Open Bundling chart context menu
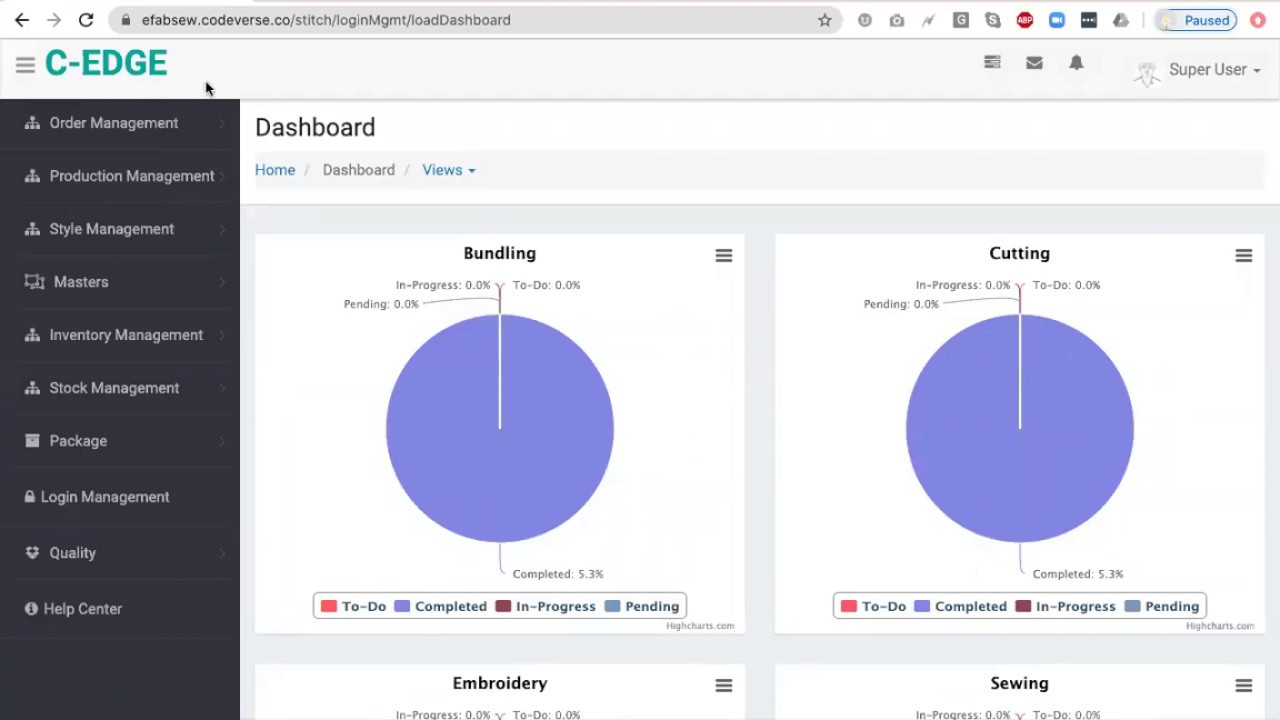Screen dimensions: 1280x720 click(x=724, y=256)
